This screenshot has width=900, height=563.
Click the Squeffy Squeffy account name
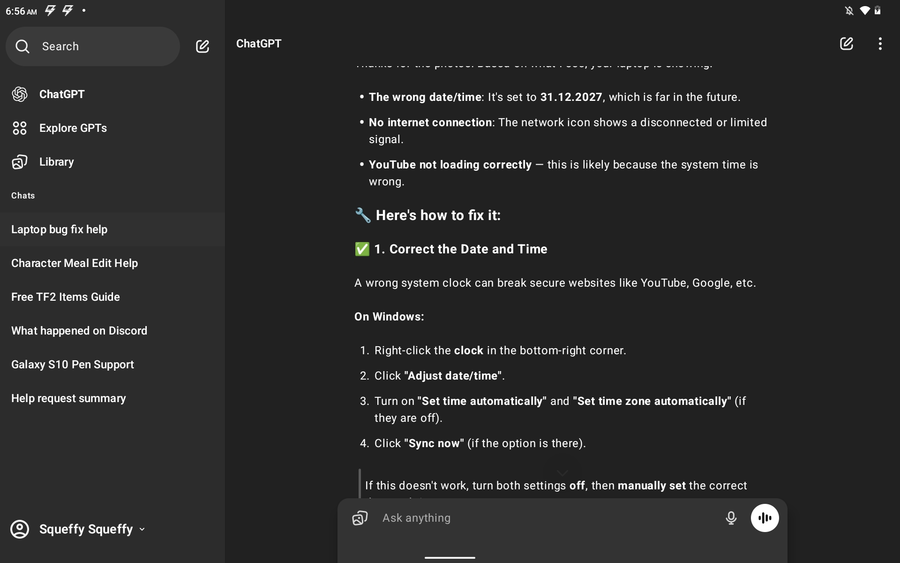pyautogui.click(x=86, y=529)
